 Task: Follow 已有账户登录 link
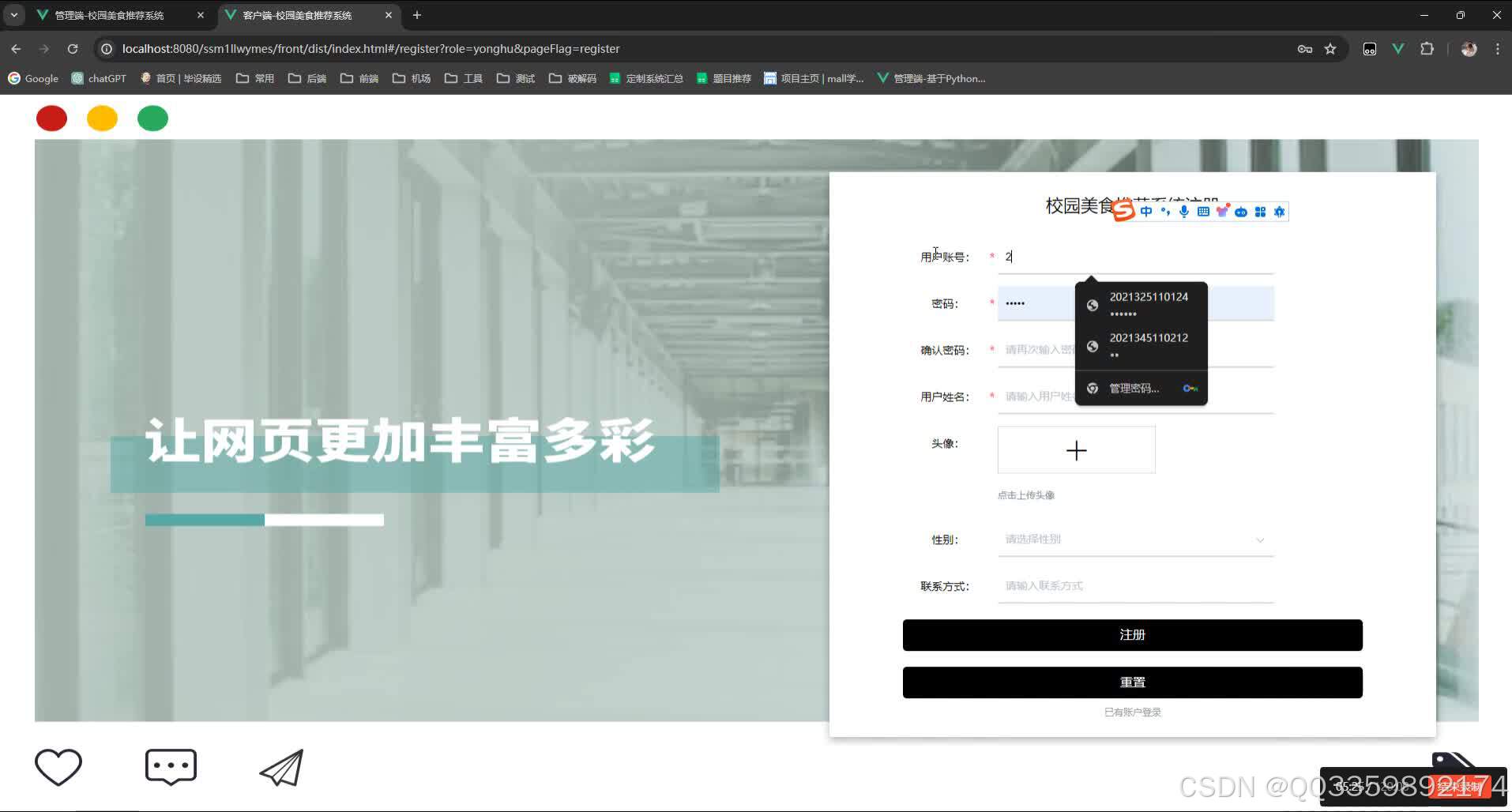[x=1132, y=712]
